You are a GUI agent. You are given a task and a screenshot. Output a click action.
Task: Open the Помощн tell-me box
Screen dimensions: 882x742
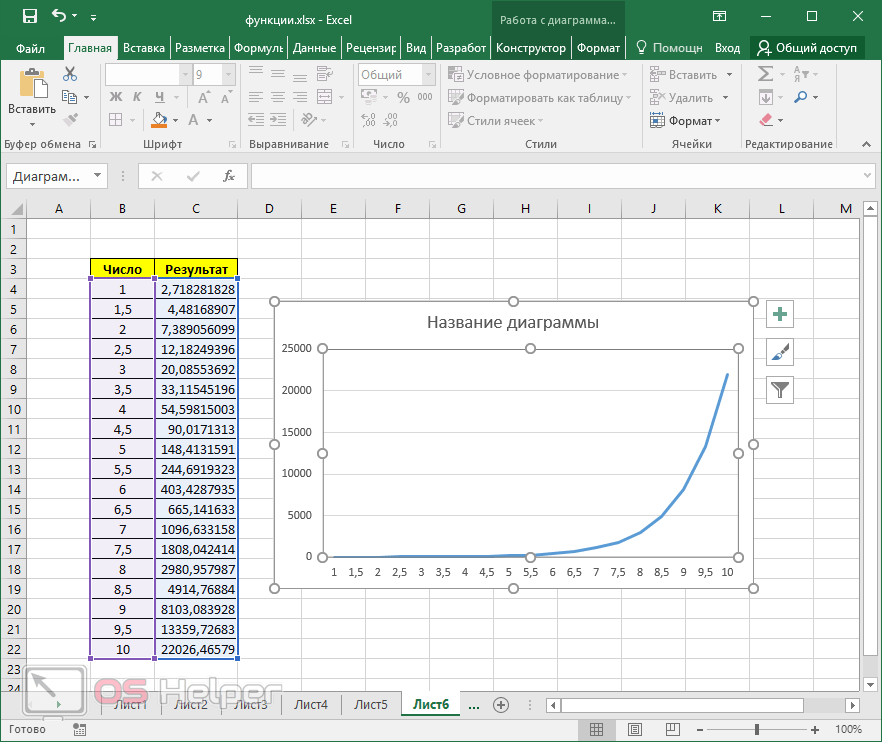(669, 48)
